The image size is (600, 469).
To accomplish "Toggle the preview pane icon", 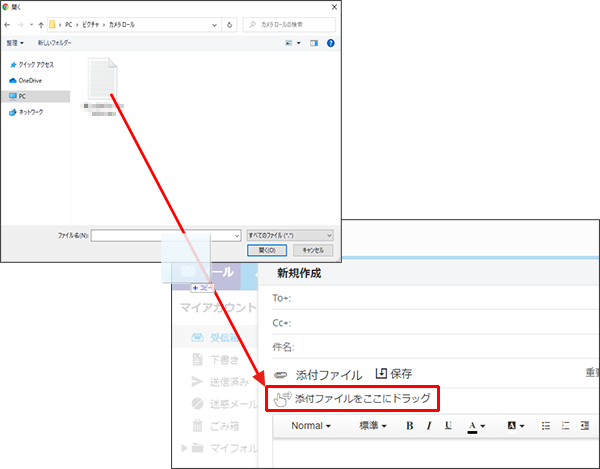I will [x=313, y=43].
